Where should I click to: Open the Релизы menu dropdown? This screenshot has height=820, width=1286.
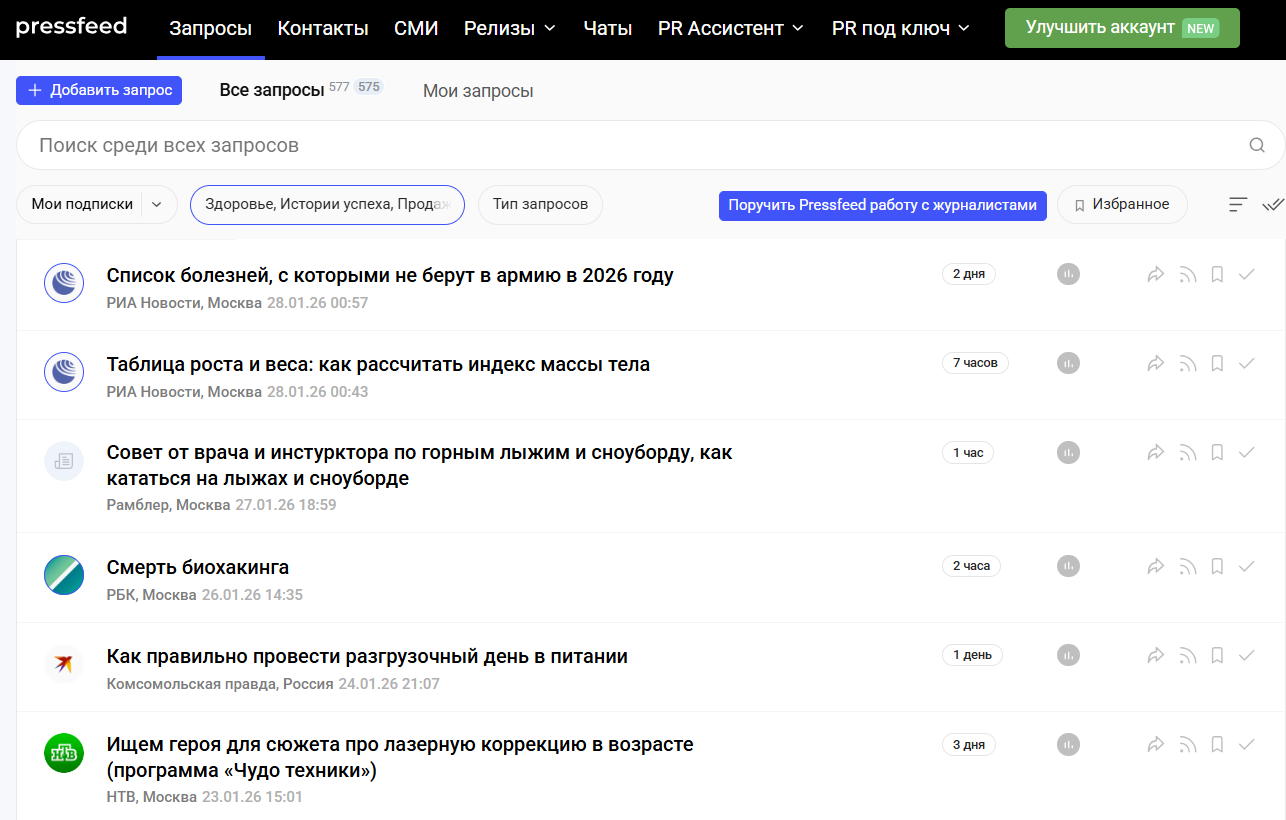point(510,29)
